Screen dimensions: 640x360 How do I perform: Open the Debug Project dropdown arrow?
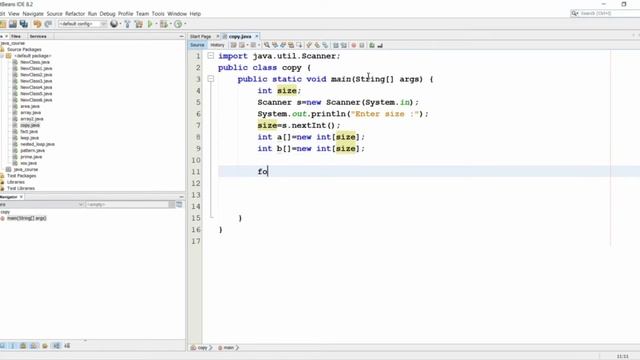tap(171, 24)
